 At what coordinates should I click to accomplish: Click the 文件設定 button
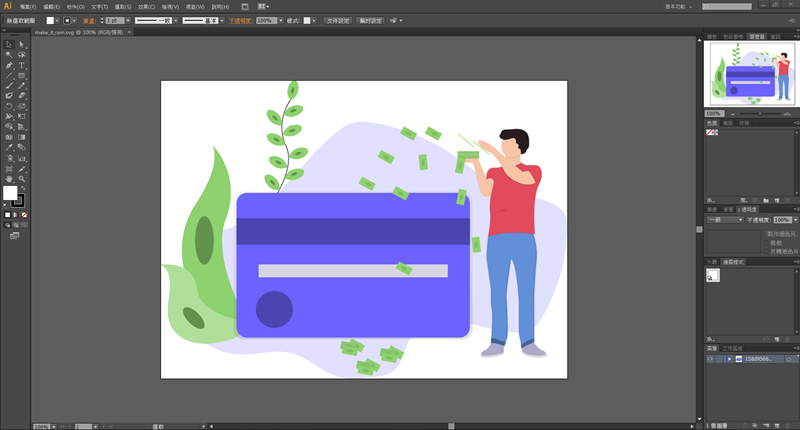(x=337, y=20)
